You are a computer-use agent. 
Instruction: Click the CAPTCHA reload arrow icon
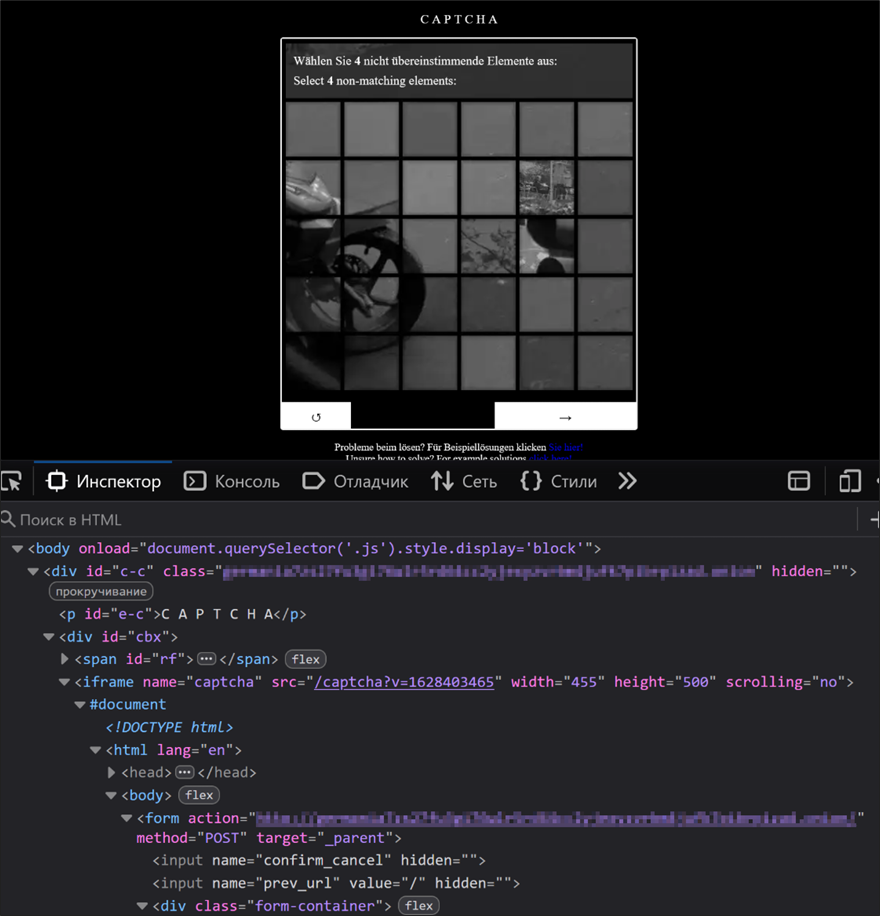pos(316,417)
